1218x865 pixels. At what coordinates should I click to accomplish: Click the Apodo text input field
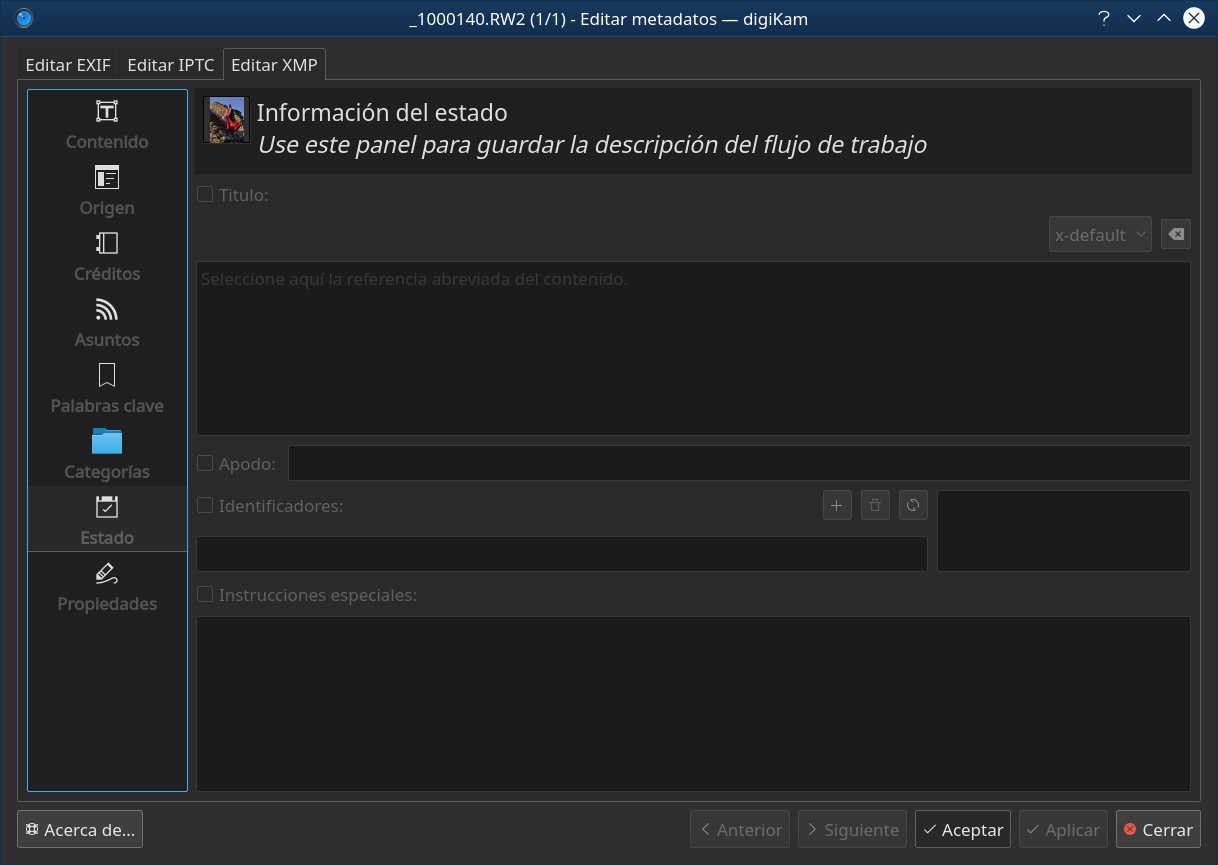click(739, 463)
